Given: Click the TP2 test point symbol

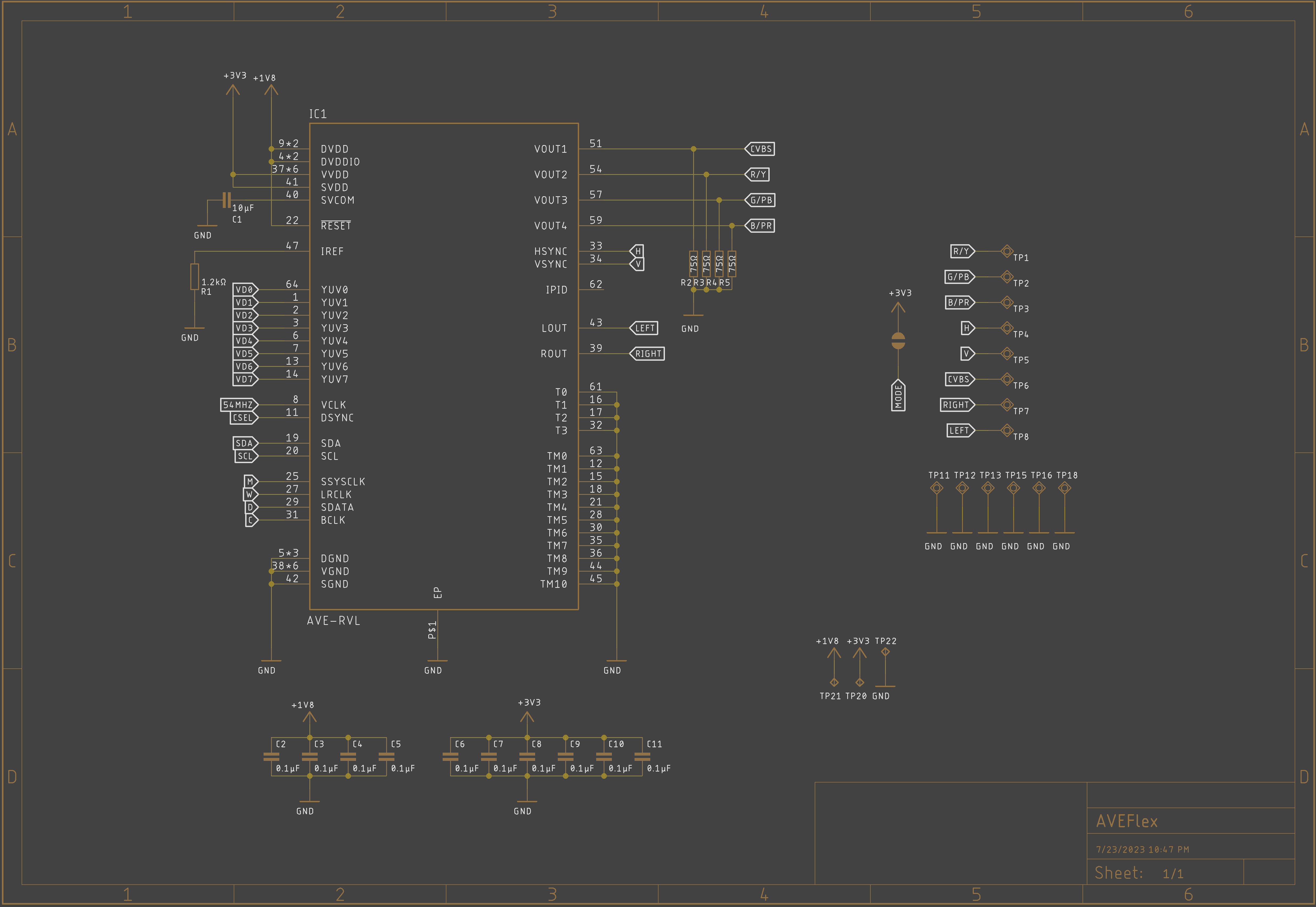Looking at the screenshot, I should click(x=1007, y=277).
